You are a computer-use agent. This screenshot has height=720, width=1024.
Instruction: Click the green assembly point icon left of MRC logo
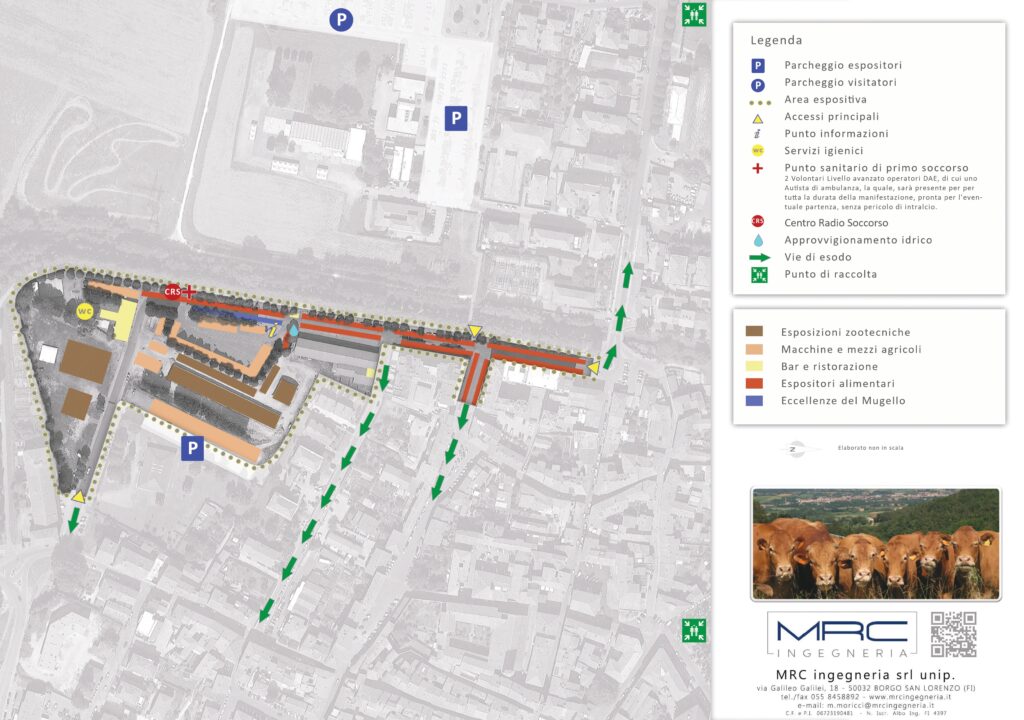(x=694, y=630)
